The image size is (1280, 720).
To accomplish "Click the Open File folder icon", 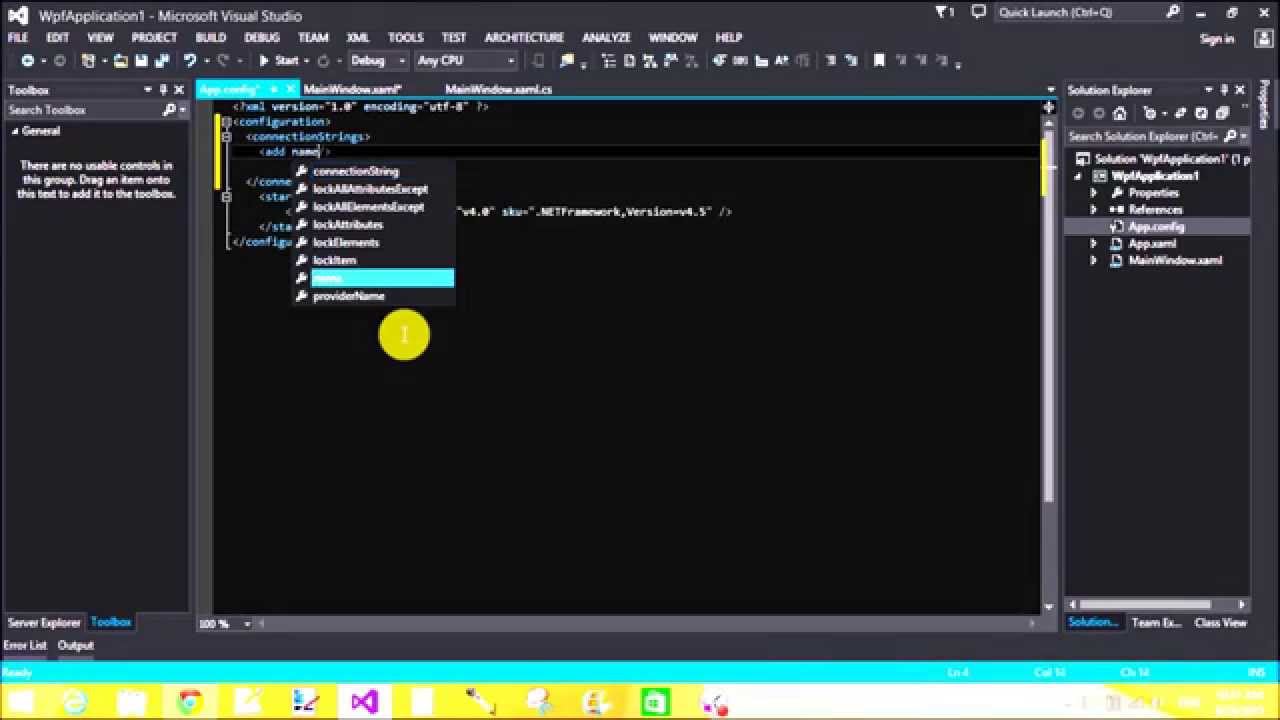I will (120, 61).
